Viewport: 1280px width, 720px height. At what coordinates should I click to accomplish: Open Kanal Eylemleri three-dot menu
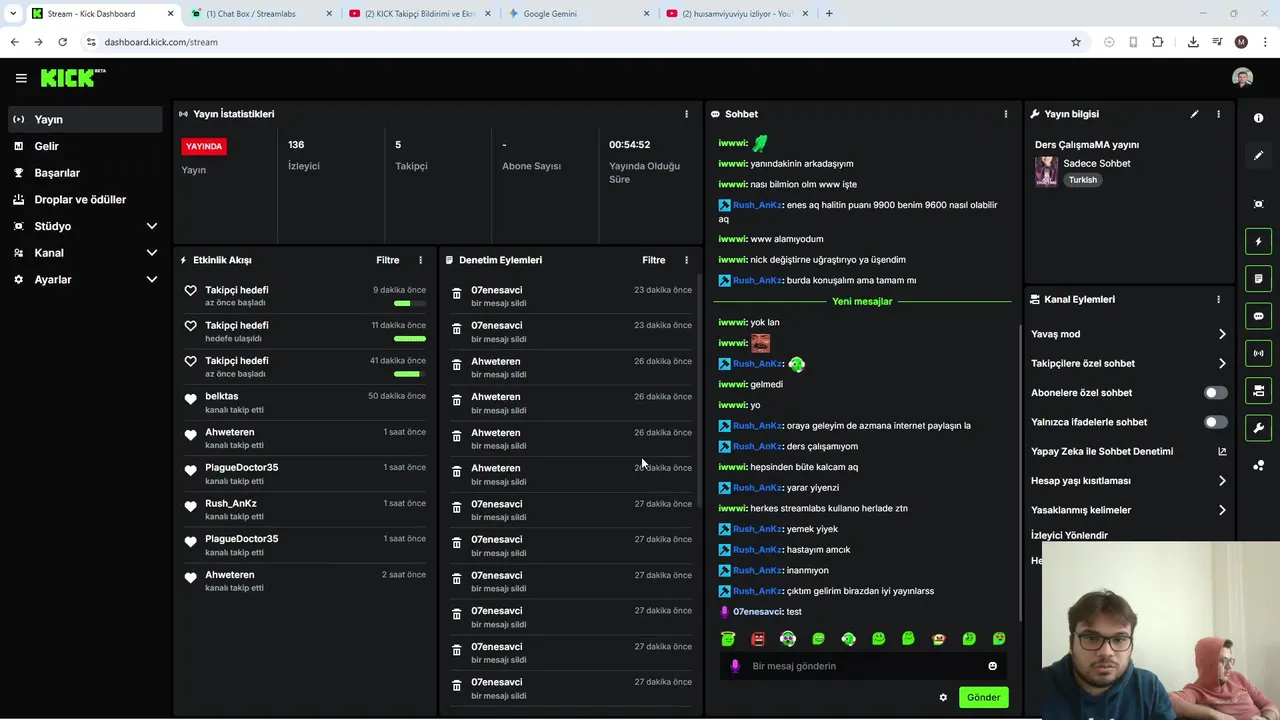click(1218, 299)
